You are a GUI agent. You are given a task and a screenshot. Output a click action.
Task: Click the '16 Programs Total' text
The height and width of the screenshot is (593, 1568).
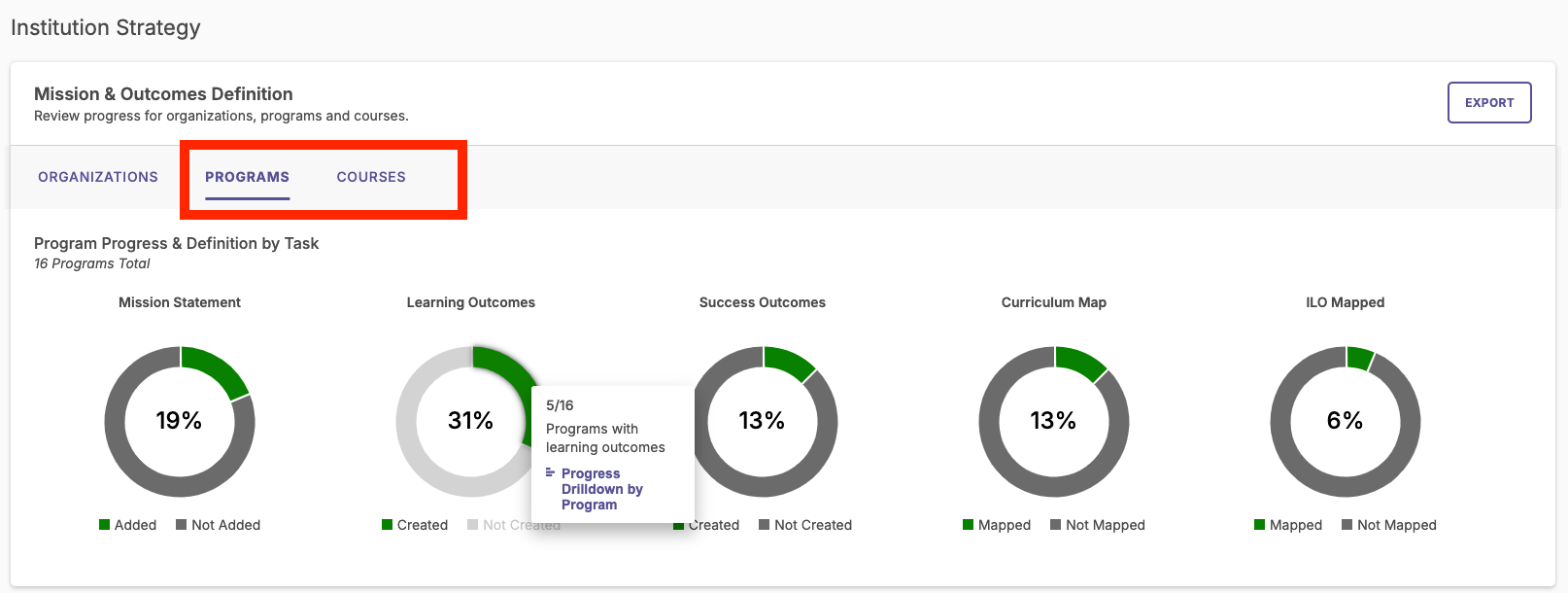tap(92, 263)
